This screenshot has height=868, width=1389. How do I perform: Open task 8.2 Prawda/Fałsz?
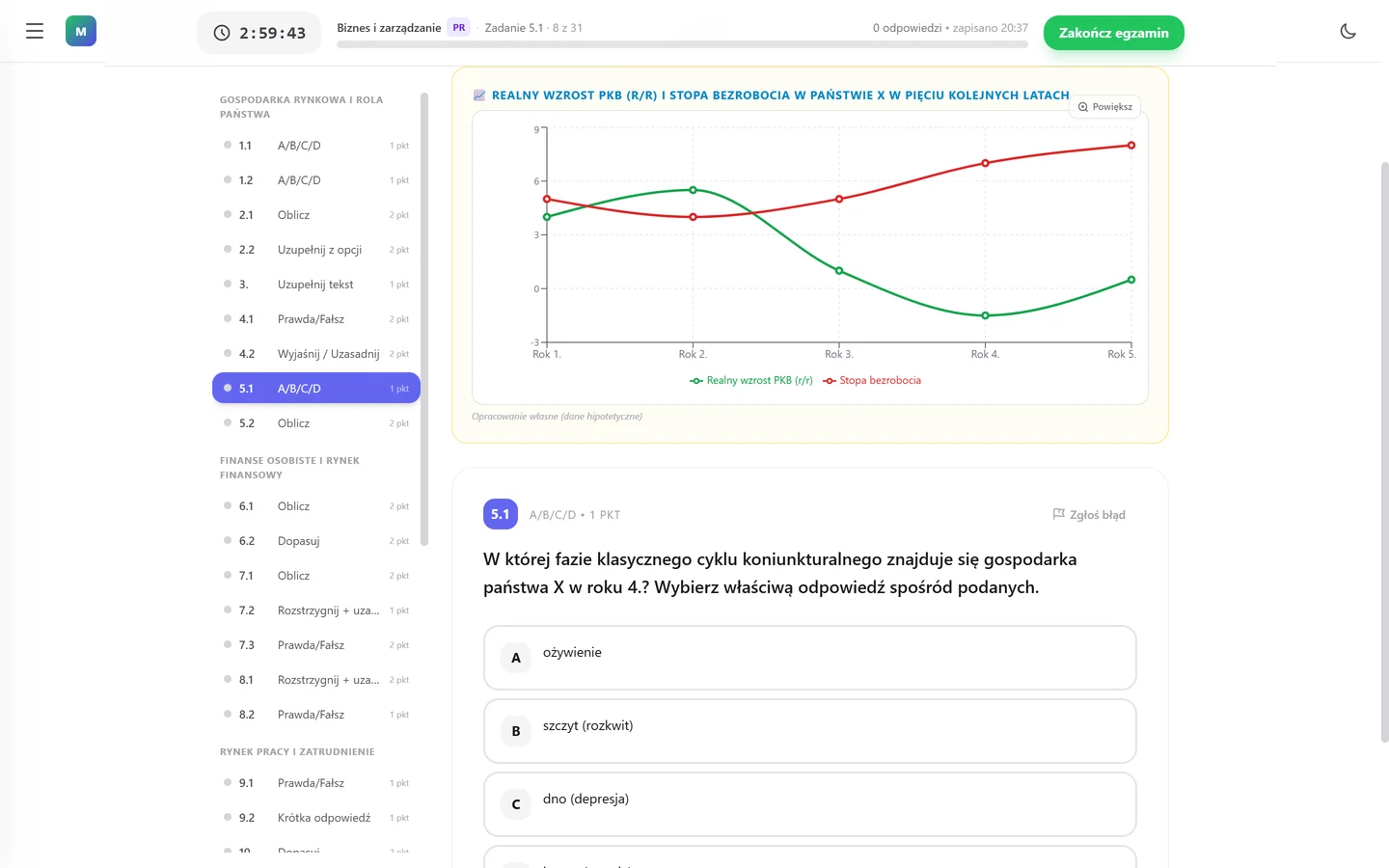click(x=316, y=715)
